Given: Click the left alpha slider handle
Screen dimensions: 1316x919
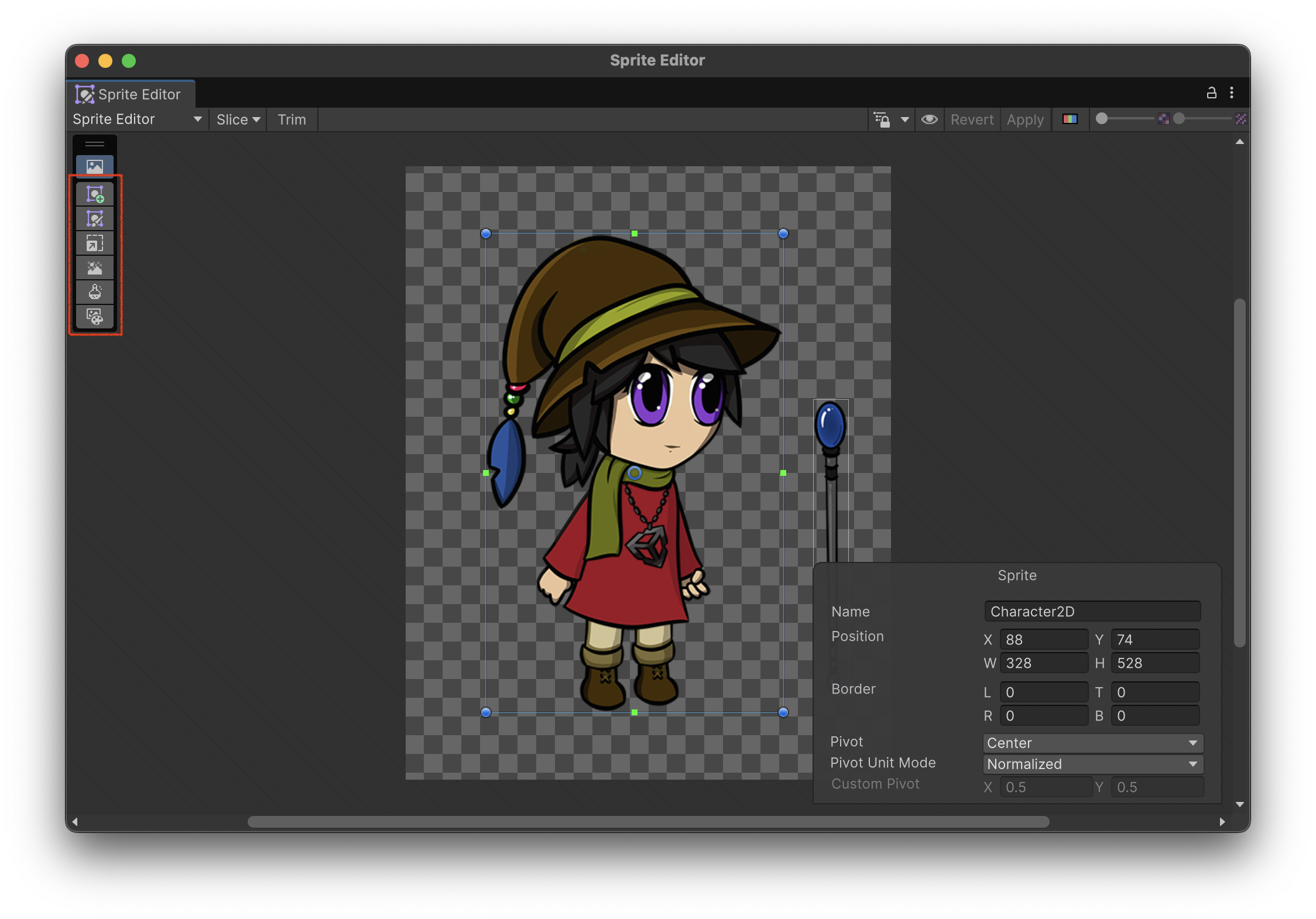Looking at the screenshot, I should tap(1102, 119).
